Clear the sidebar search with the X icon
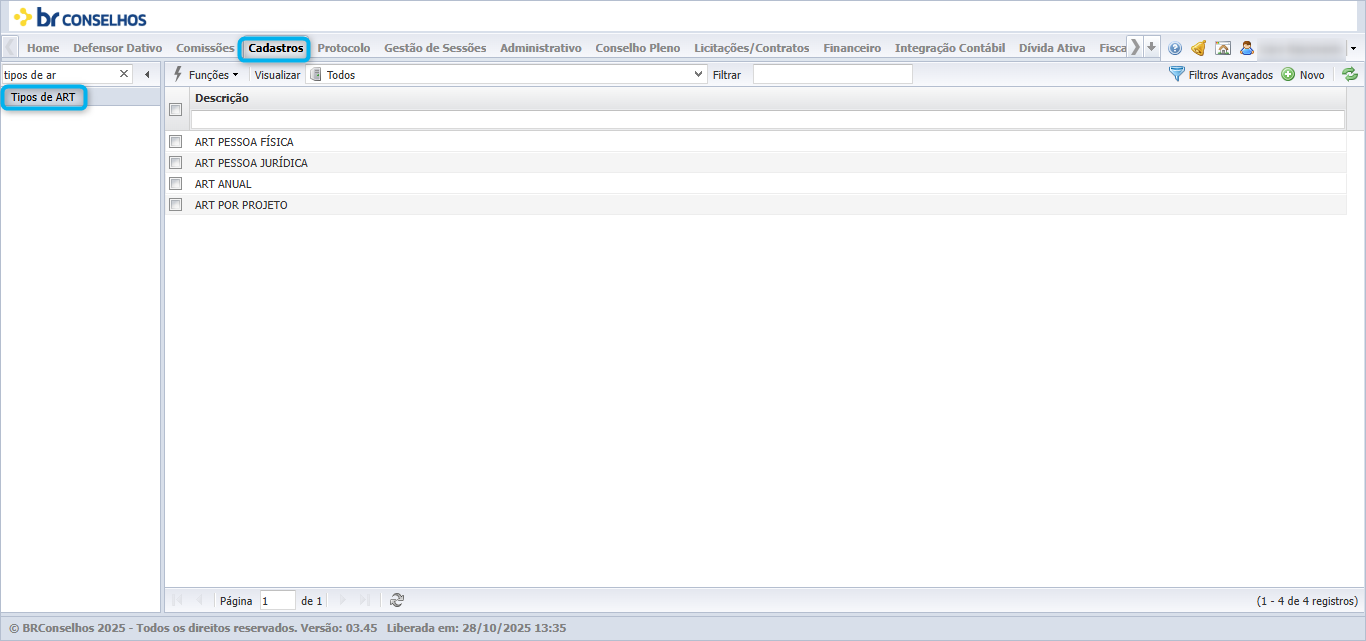The image size is (1366, 641). pyautogui.click(x=124, y=74)
